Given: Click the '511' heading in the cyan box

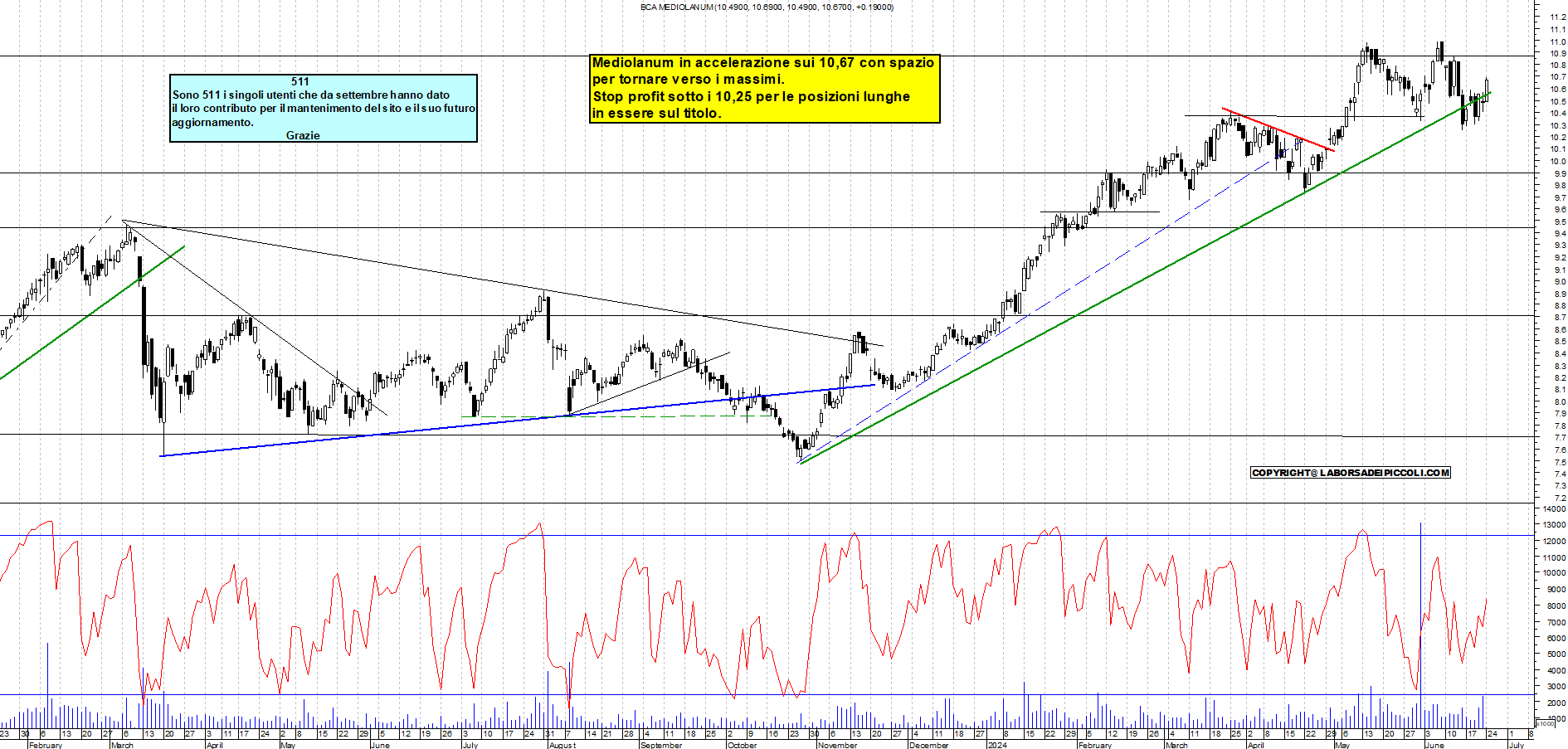Looking at the screenshot, I should 300,81.
